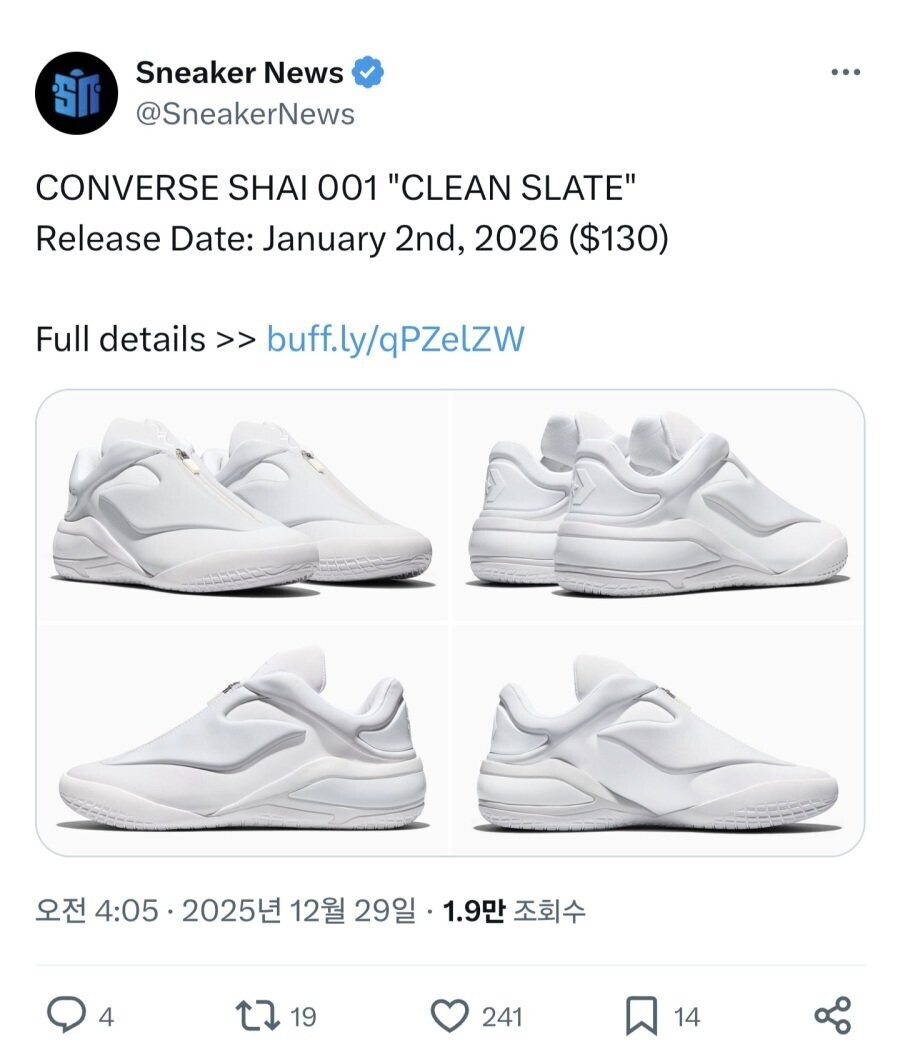The image size is (900, 1062).
Task: Tap the repost arrows icon
Action: pyautogui.click(x=259, y=1016)
